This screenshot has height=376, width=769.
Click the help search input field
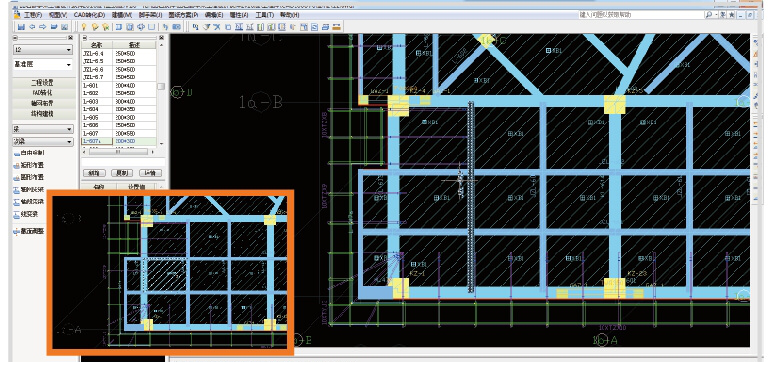pyautogui.click(x=641, y=15)
